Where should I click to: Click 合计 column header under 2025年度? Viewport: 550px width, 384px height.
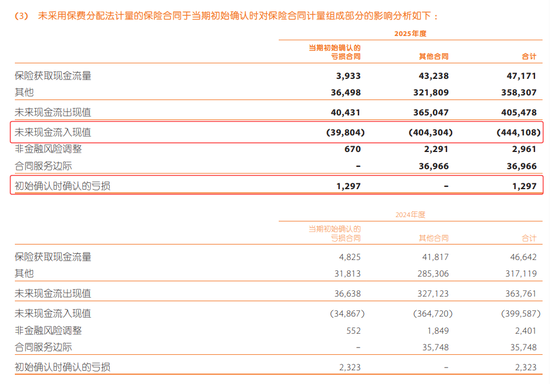[529, 56]
